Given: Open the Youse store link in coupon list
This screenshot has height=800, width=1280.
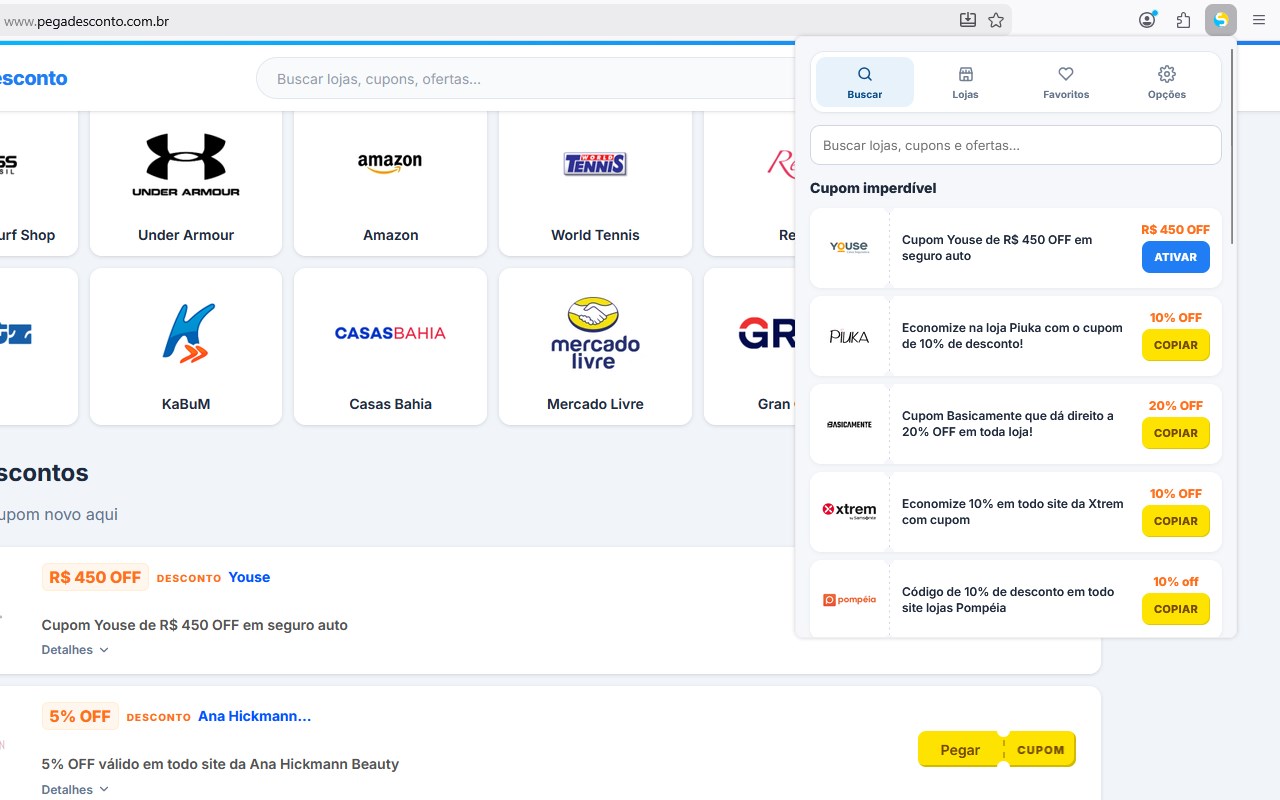Looking at the screenshot, I should coord(249,577).
